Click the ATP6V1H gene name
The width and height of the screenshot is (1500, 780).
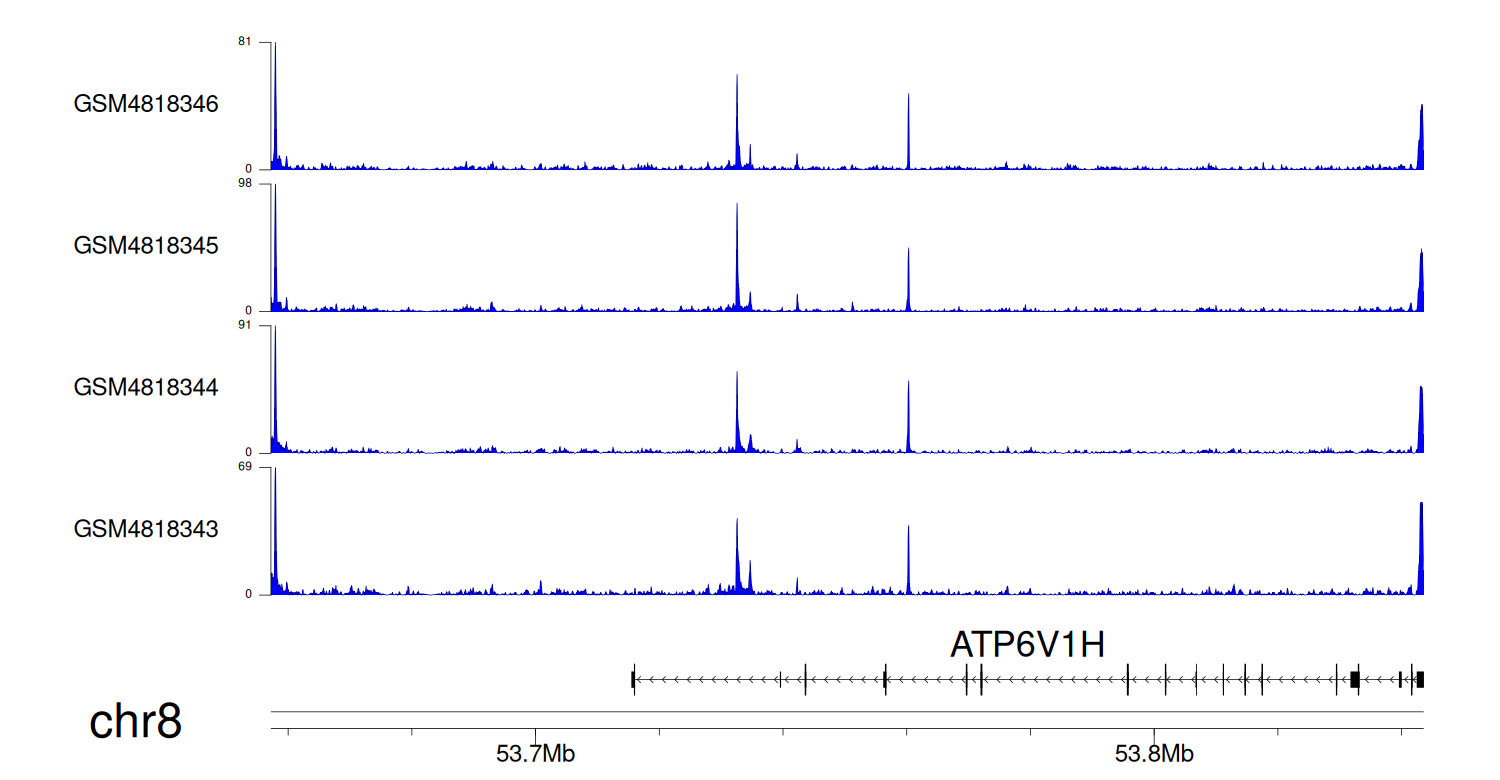[1027, 645]
